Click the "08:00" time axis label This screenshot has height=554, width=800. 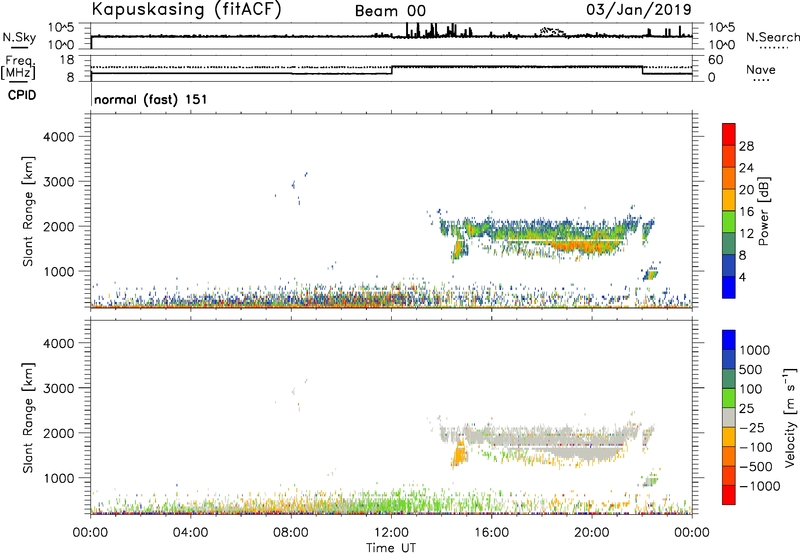pyautogui.click(x=291, y=533)
